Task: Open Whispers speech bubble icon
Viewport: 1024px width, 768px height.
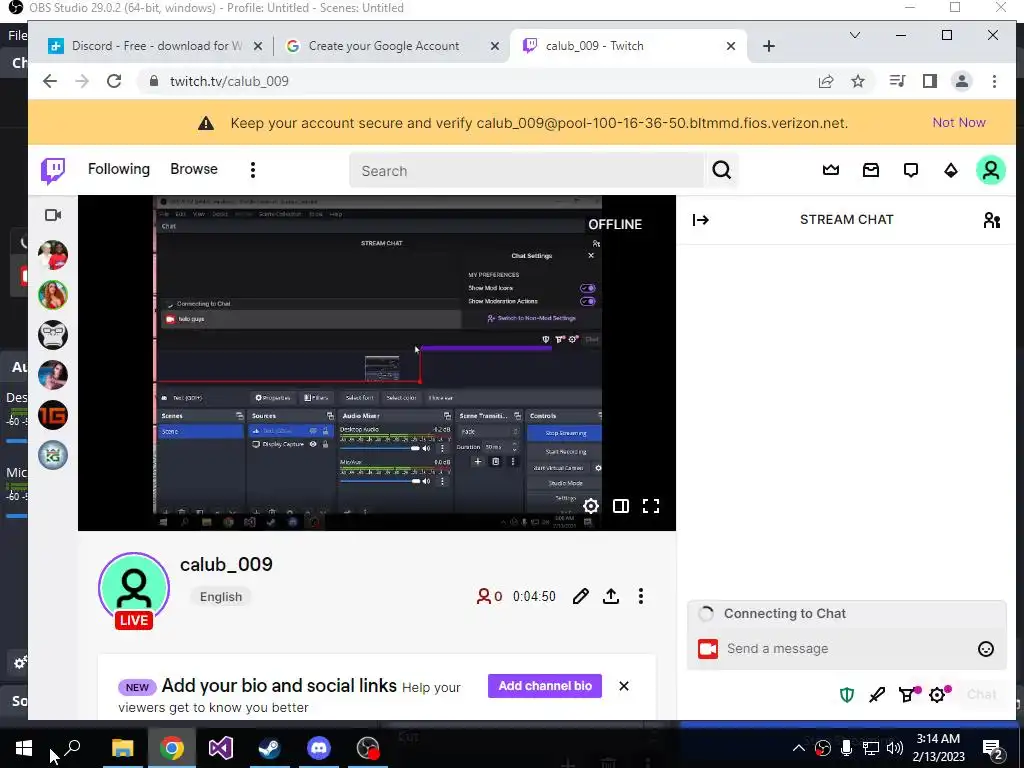Action: [910, 170]
